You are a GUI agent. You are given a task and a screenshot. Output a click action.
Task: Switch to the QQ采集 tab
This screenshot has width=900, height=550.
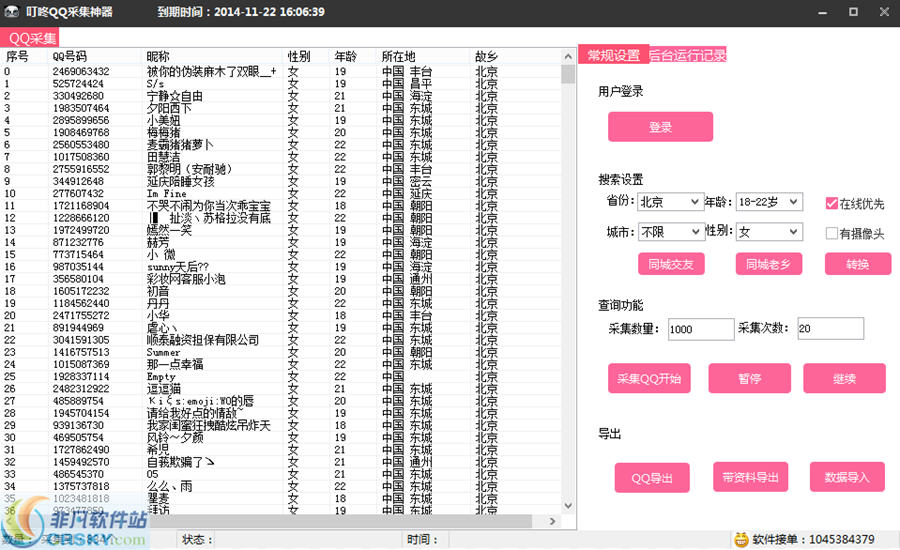(30, 38)
